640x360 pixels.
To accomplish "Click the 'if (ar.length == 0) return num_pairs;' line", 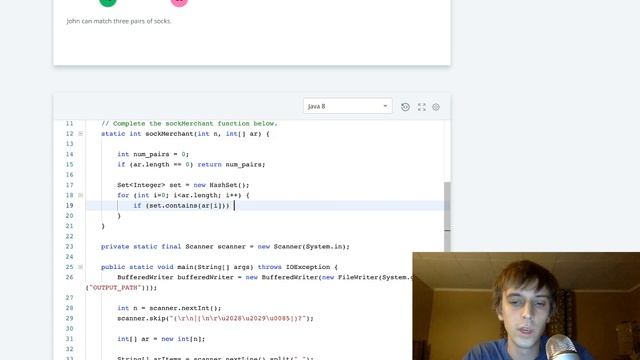I will 191,164.
